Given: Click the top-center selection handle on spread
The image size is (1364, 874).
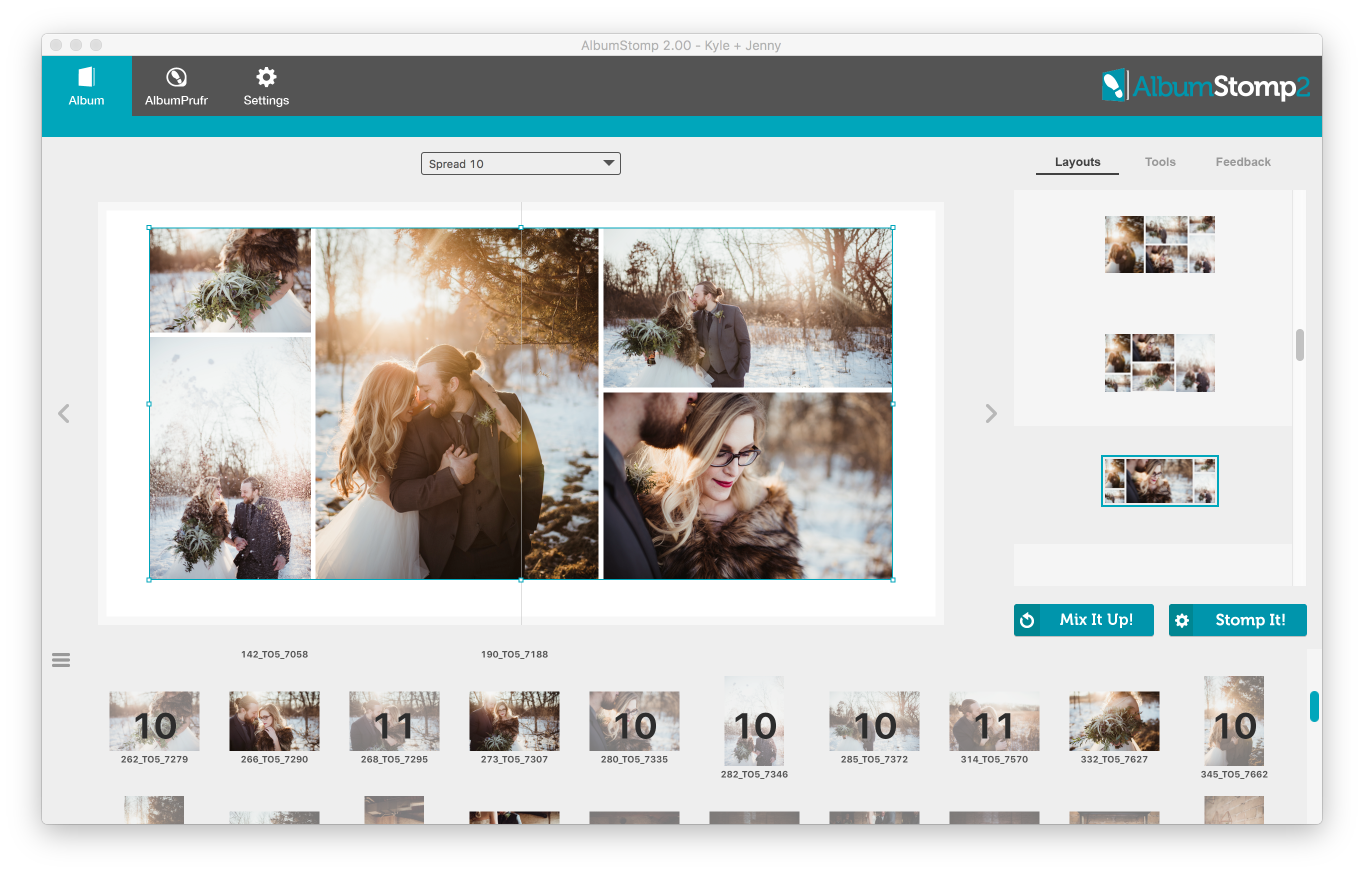Looking at the screenshot, I should tap(521, 228).
